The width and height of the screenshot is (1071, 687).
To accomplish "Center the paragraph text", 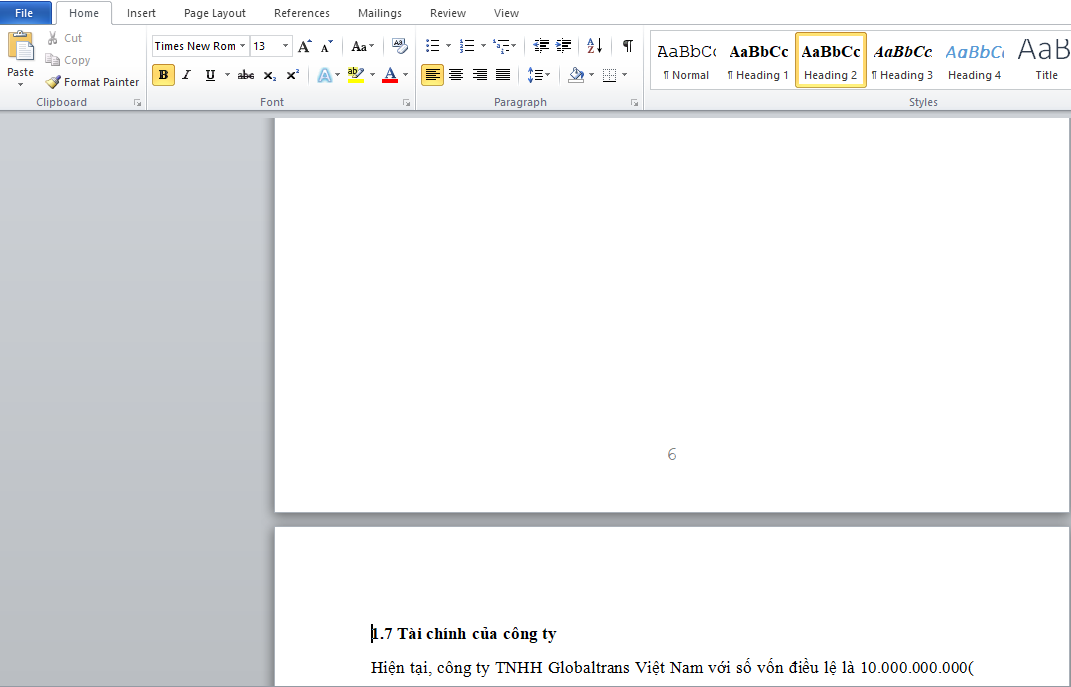I will [x=456, y=75].
